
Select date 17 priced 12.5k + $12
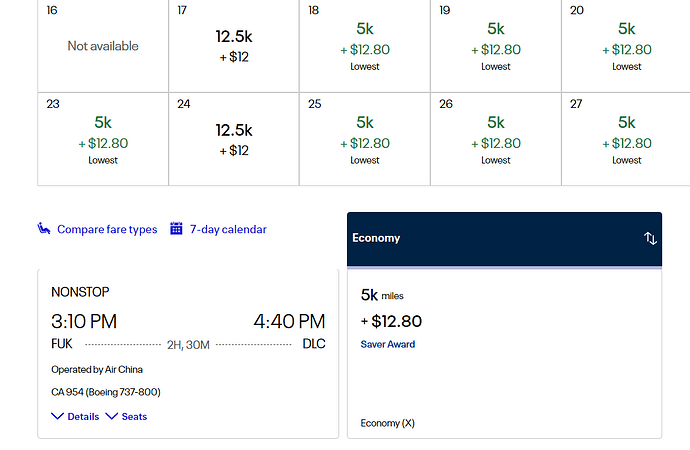[234, 46]
